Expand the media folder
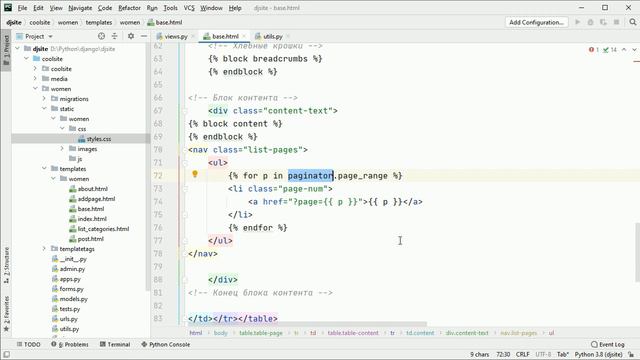 click(35, 79)
